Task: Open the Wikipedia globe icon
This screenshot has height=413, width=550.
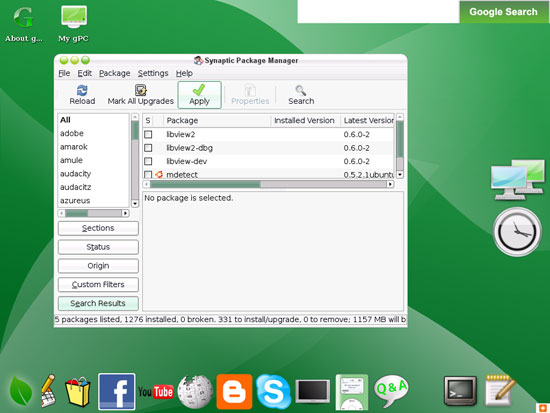Action: pyautogui.click(x=195, y=392)
